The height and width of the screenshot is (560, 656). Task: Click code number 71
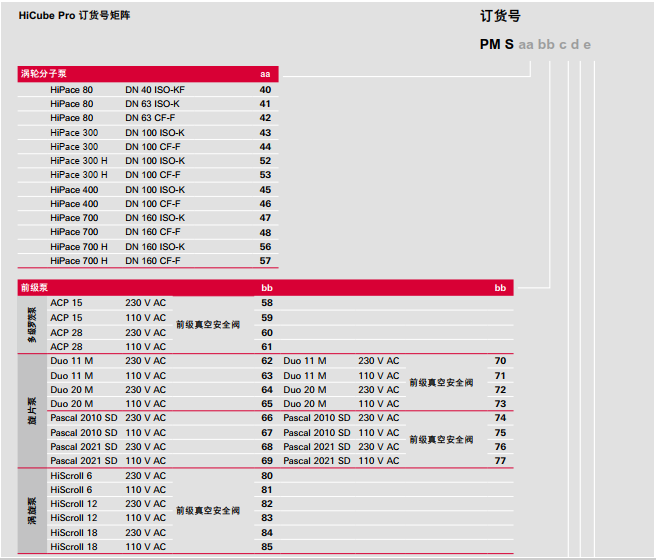click(500, 376)
